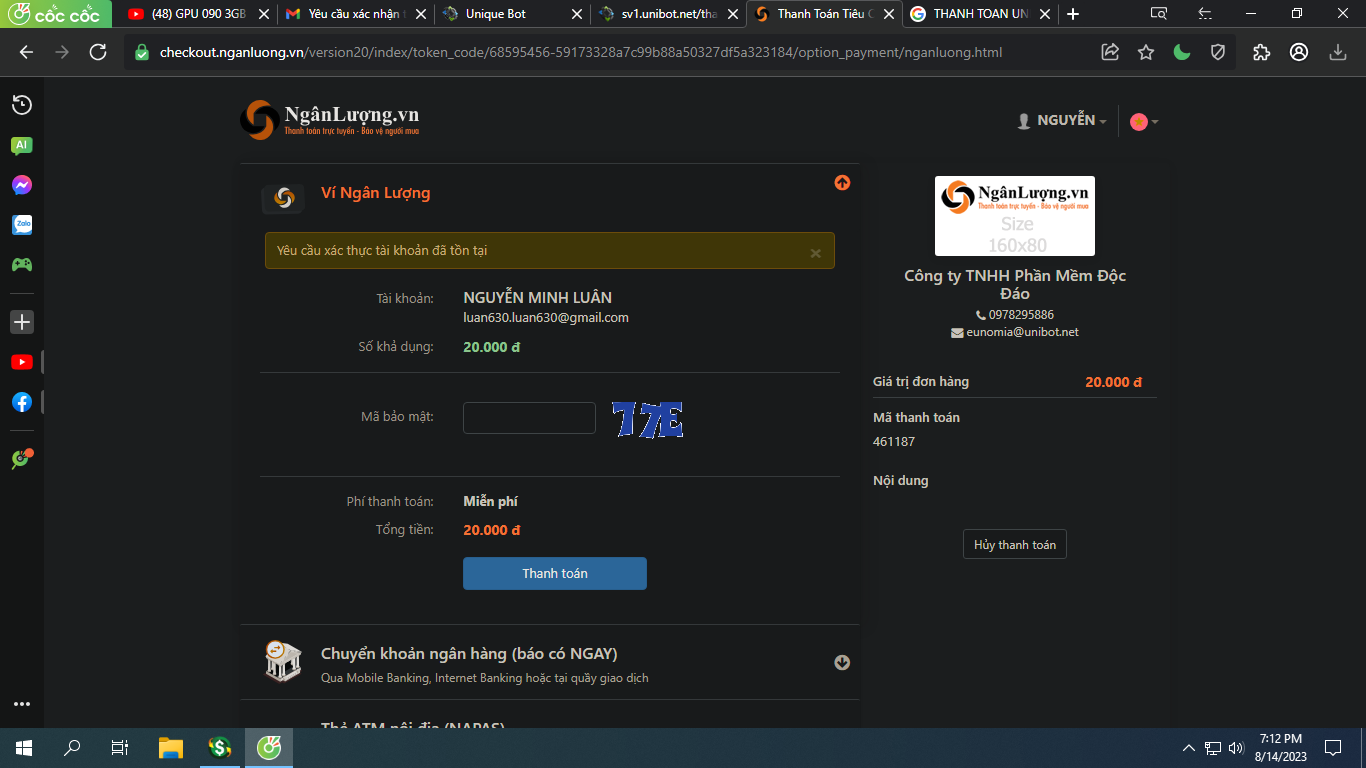The width and height of the screenshot is (1366, 768).
Task: Open the tab search icon
Action: (1158, 14)
